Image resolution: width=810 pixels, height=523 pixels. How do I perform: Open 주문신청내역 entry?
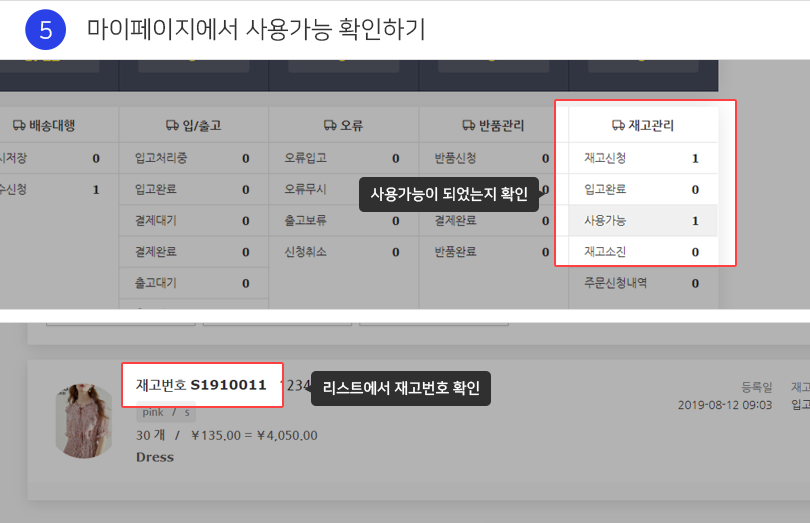click(642, 283)
